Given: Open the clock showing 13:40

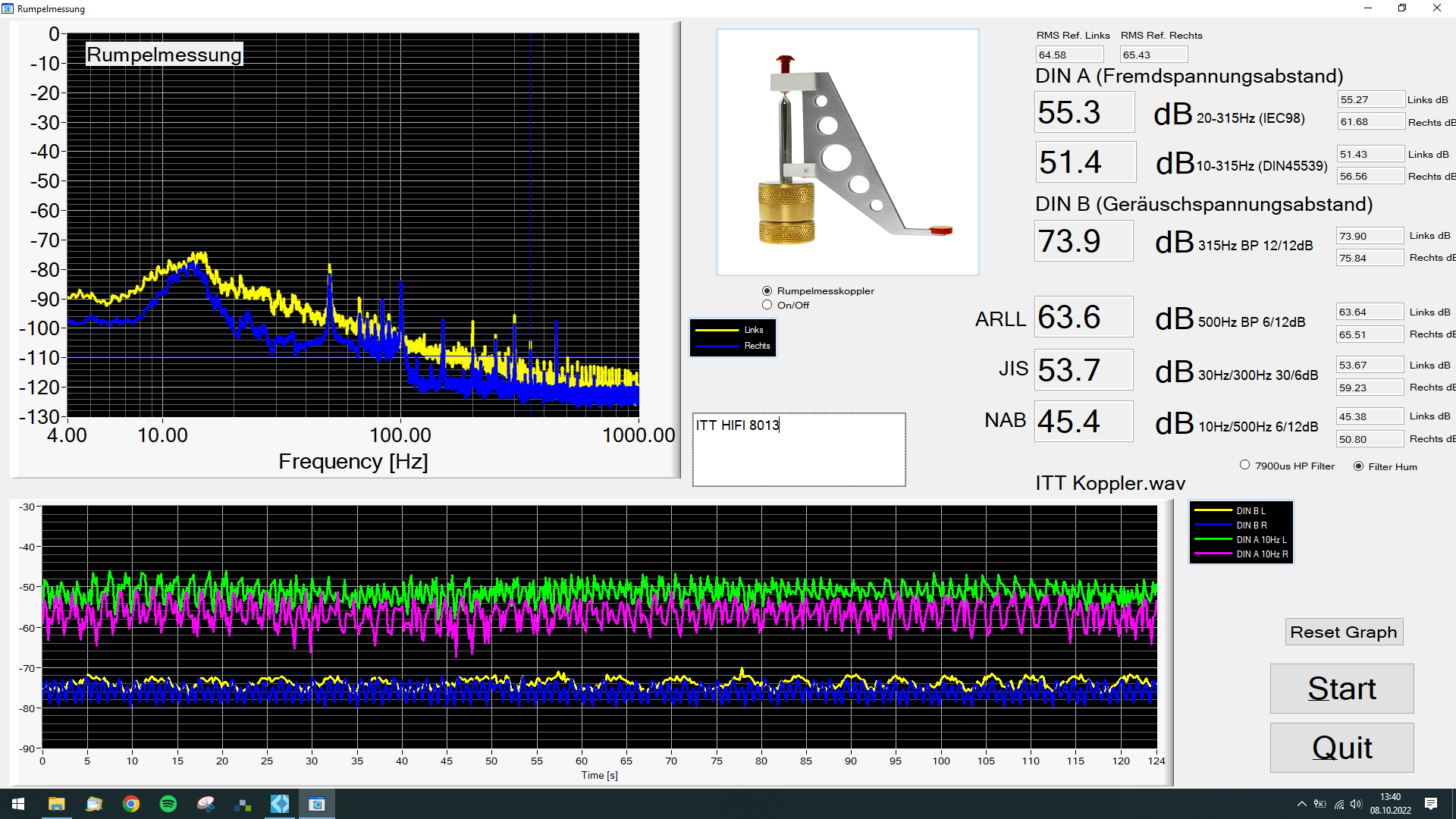Looking at the screenshot, I should pos(1391,804).
